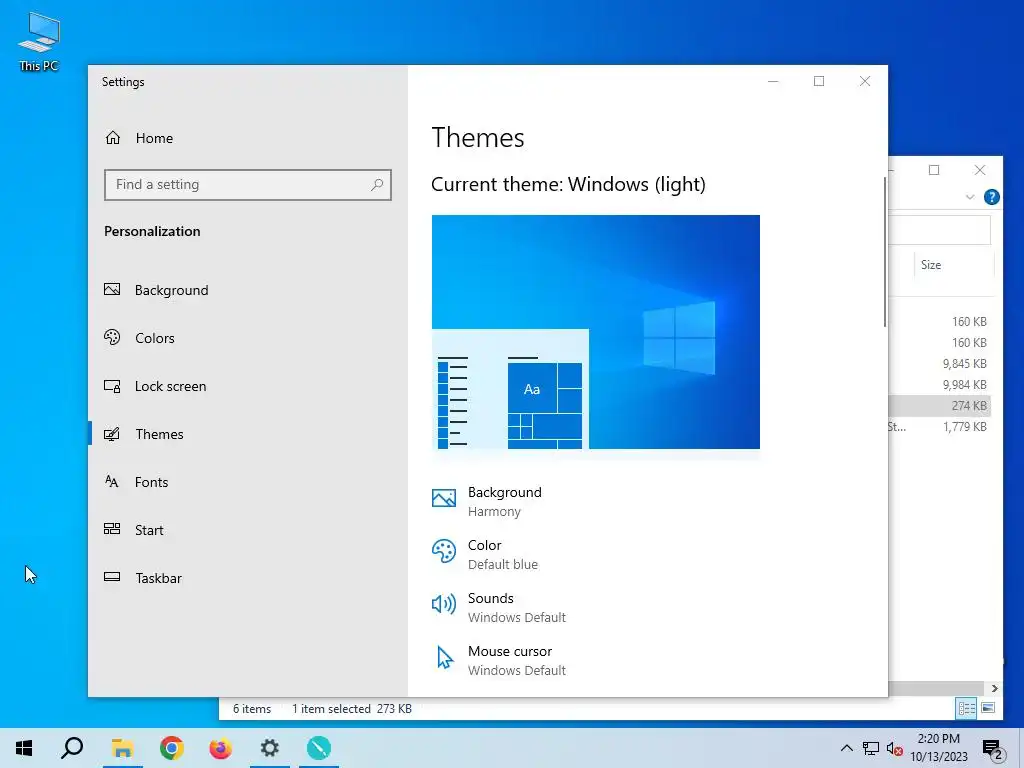The image size is (1024, 768).
Task: Switch Explorer to details view icon
Action: 967,708
